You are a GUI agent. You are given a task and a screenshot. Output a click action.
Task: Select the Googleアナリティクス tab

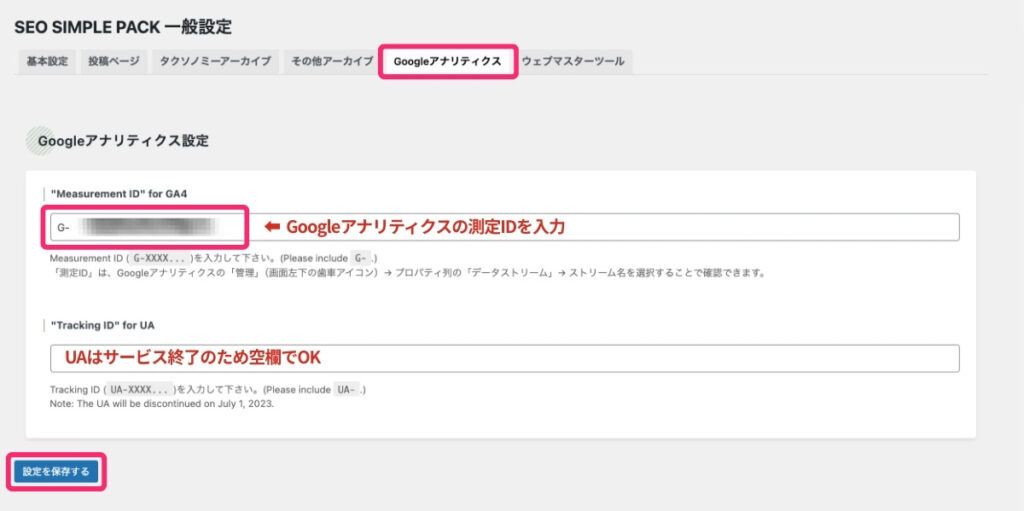(447, 61)
